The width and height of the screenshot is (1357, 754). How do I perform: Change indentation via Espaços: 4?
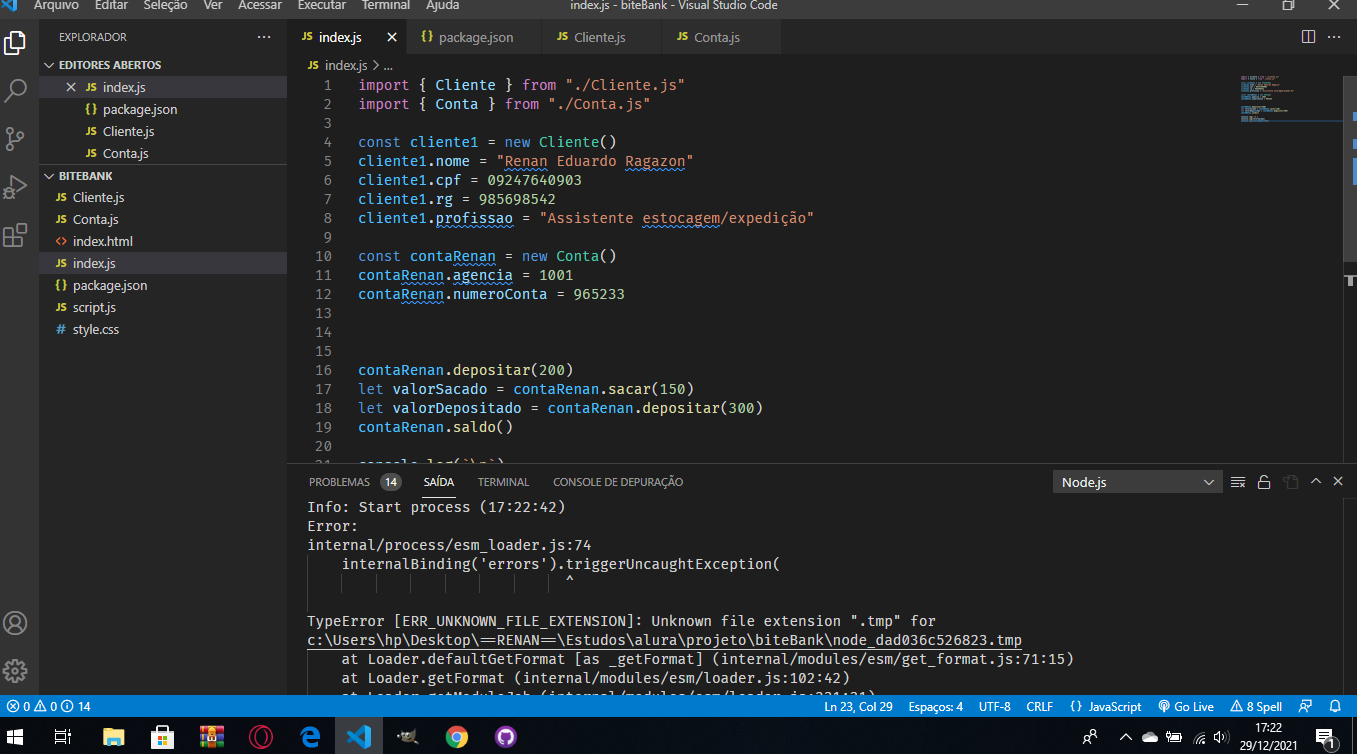coord(935,706)
